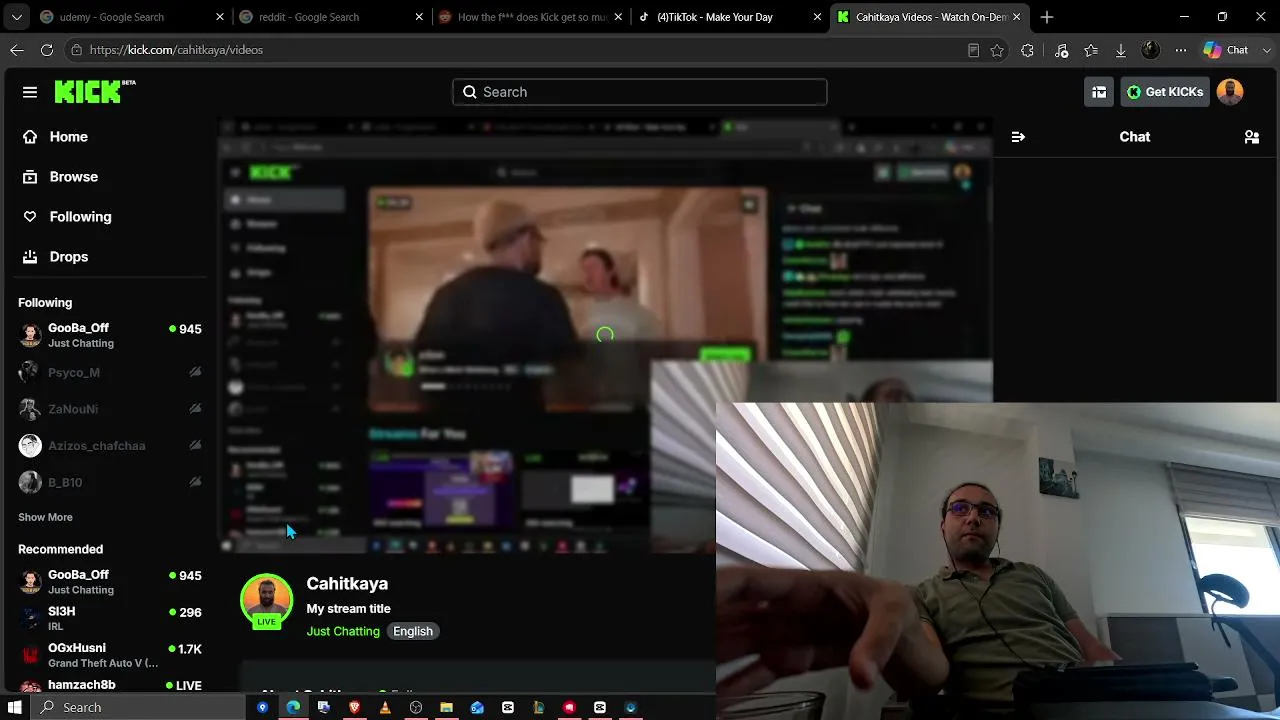Screen dimensions: 1280x720
Task: Switch to the udemy Google Search tab
Action: click(x=130, y=17)
